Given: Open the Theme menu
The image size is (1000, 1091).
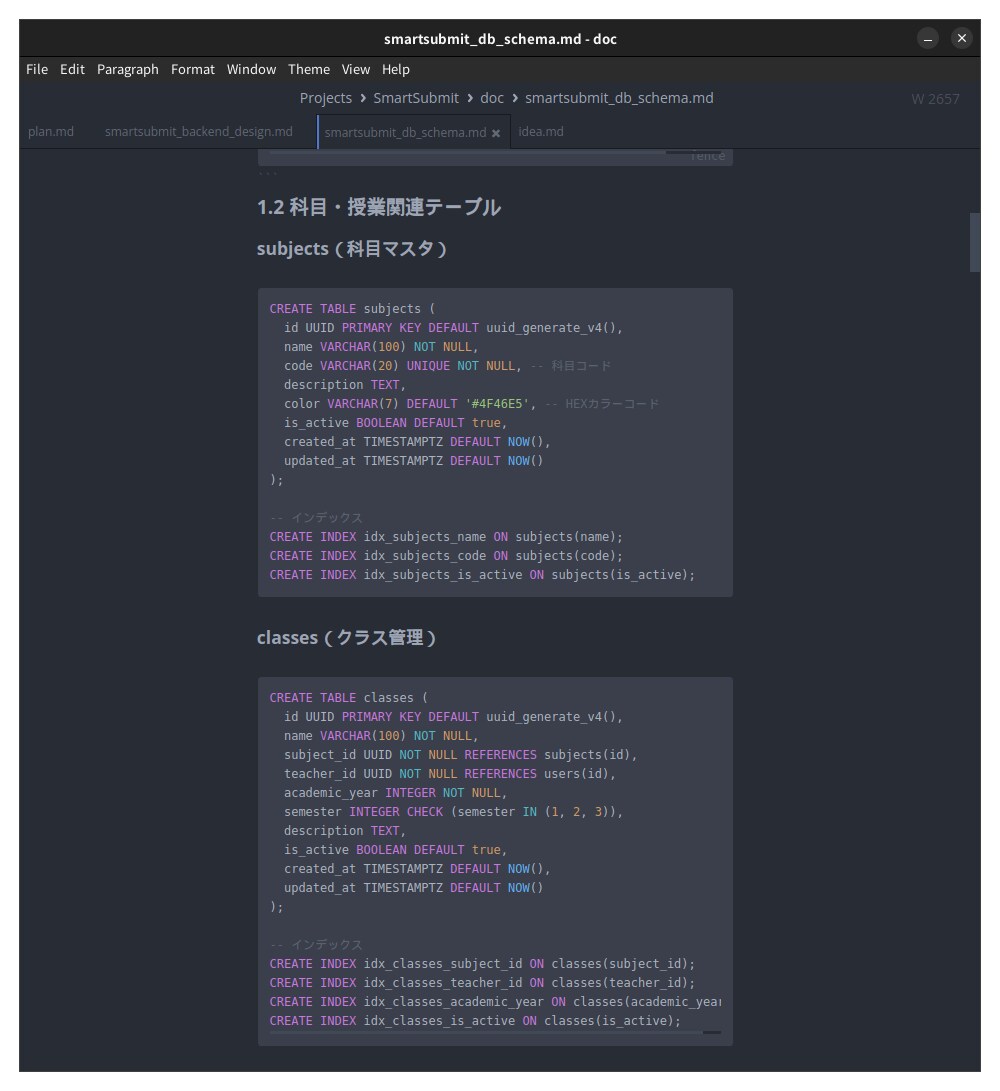Looking at the screenshot, I should click(309, 70).
